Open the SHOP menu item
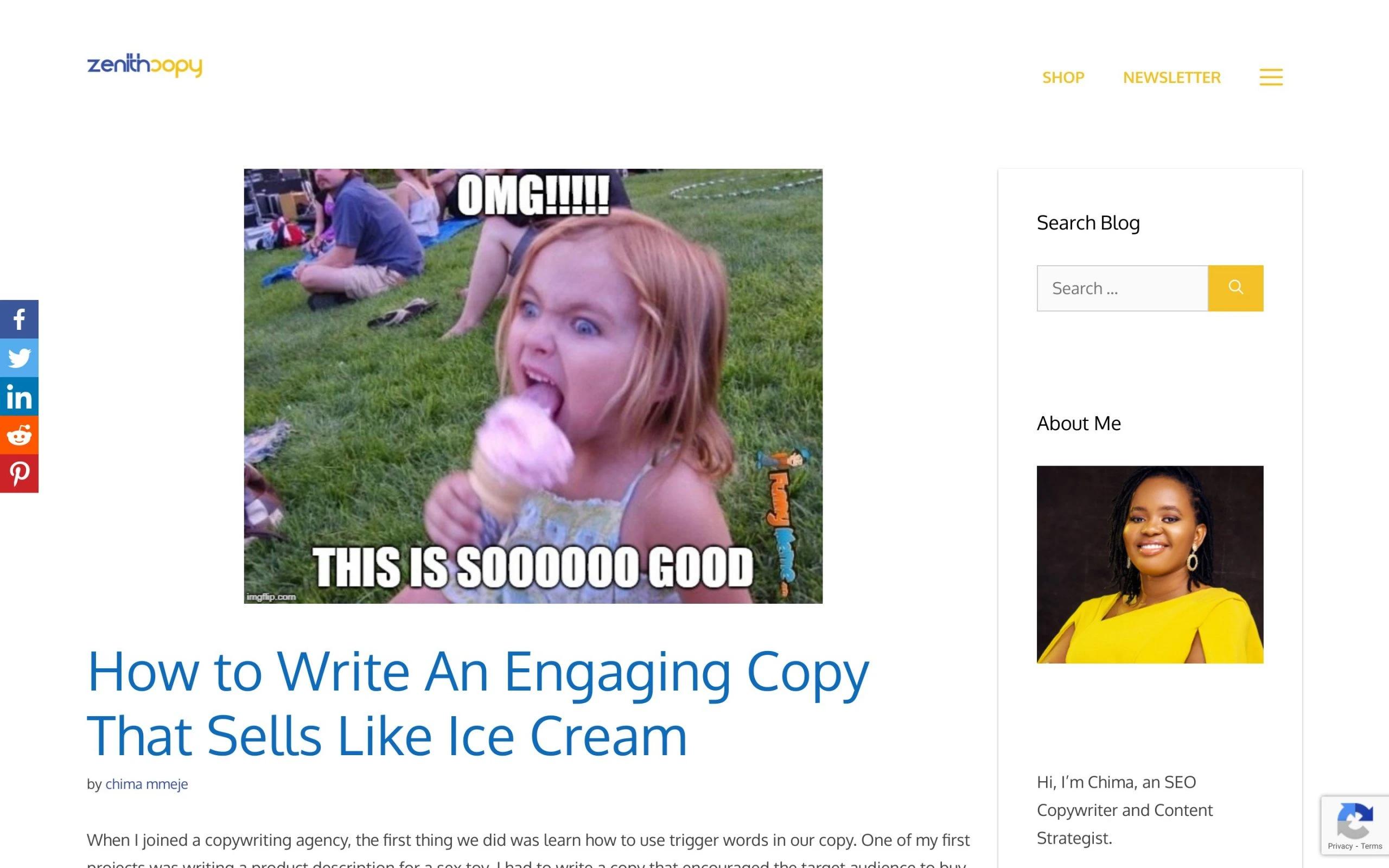Viewport: 1389px width, 868px height. pos(1063,78)
